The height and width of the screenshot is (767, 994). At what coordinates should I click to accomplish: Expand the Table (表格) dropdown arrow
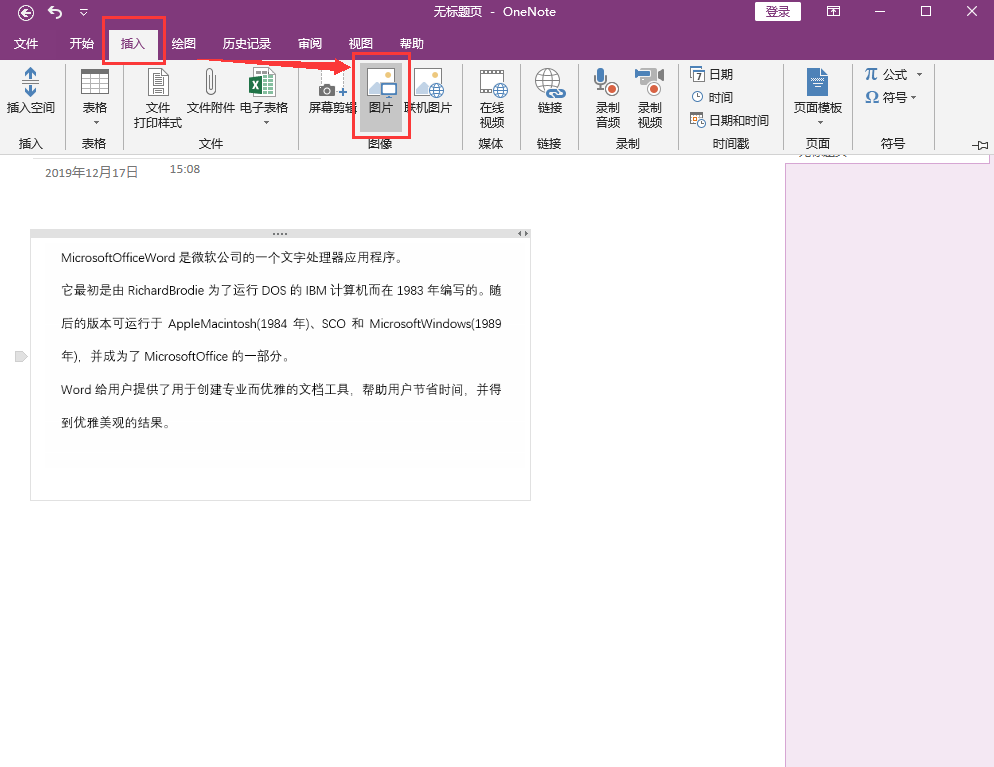tap(96, 122)
